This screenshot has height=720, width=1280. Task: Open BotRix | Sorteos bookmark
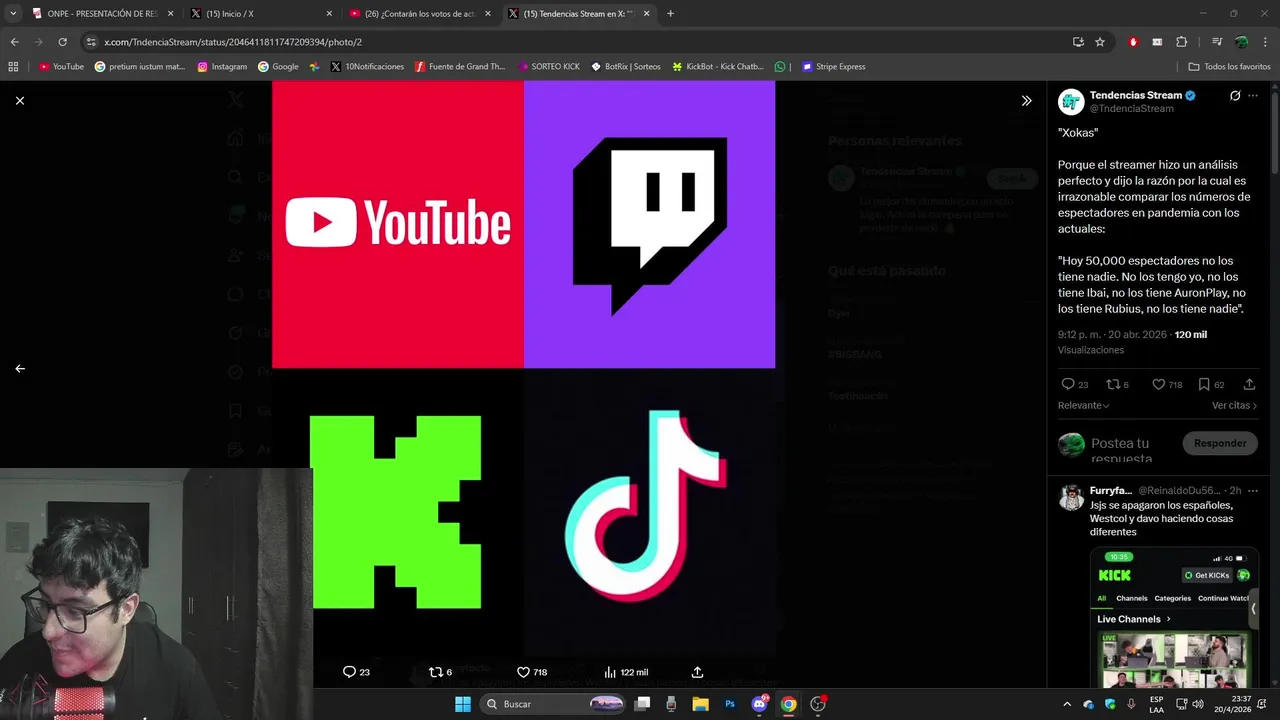pos(626,66)
